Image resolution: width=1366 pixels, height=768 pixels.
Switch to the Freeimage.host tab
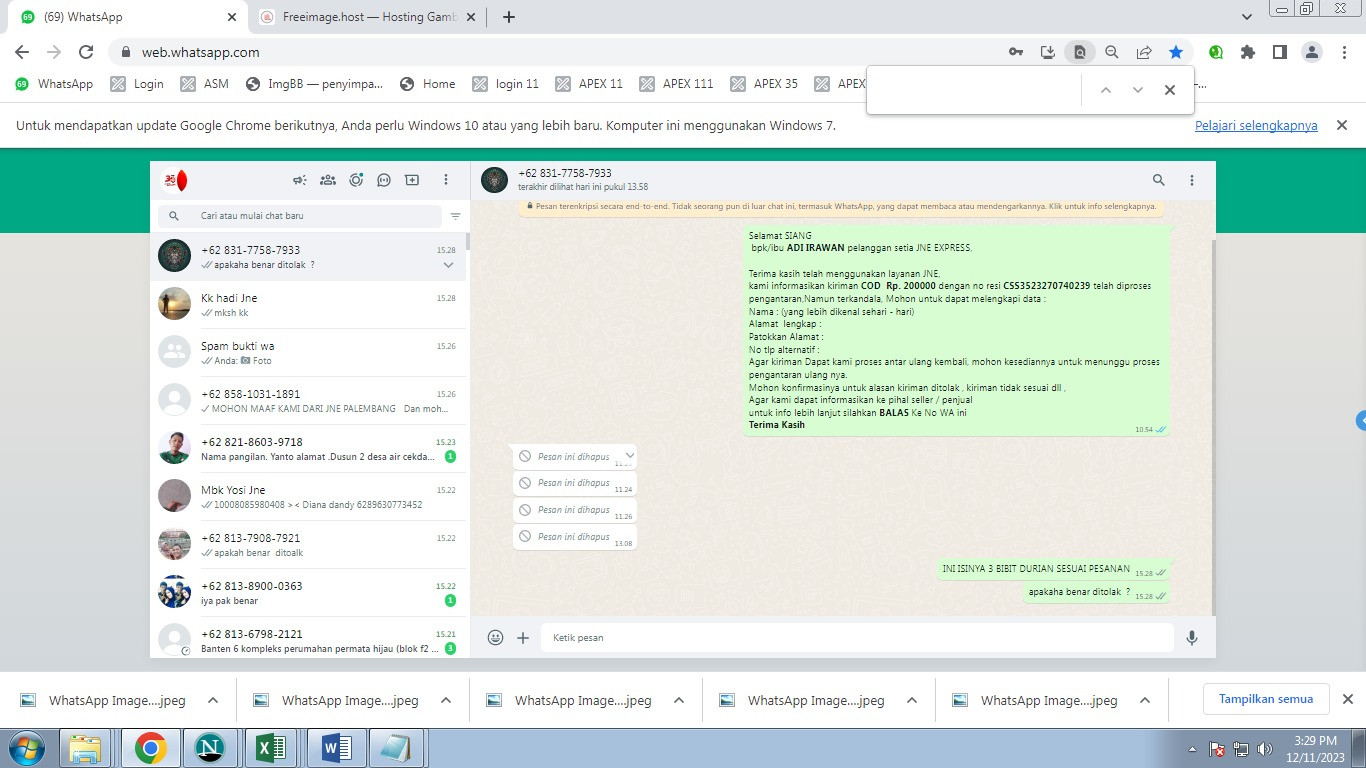tap(366, 17)
